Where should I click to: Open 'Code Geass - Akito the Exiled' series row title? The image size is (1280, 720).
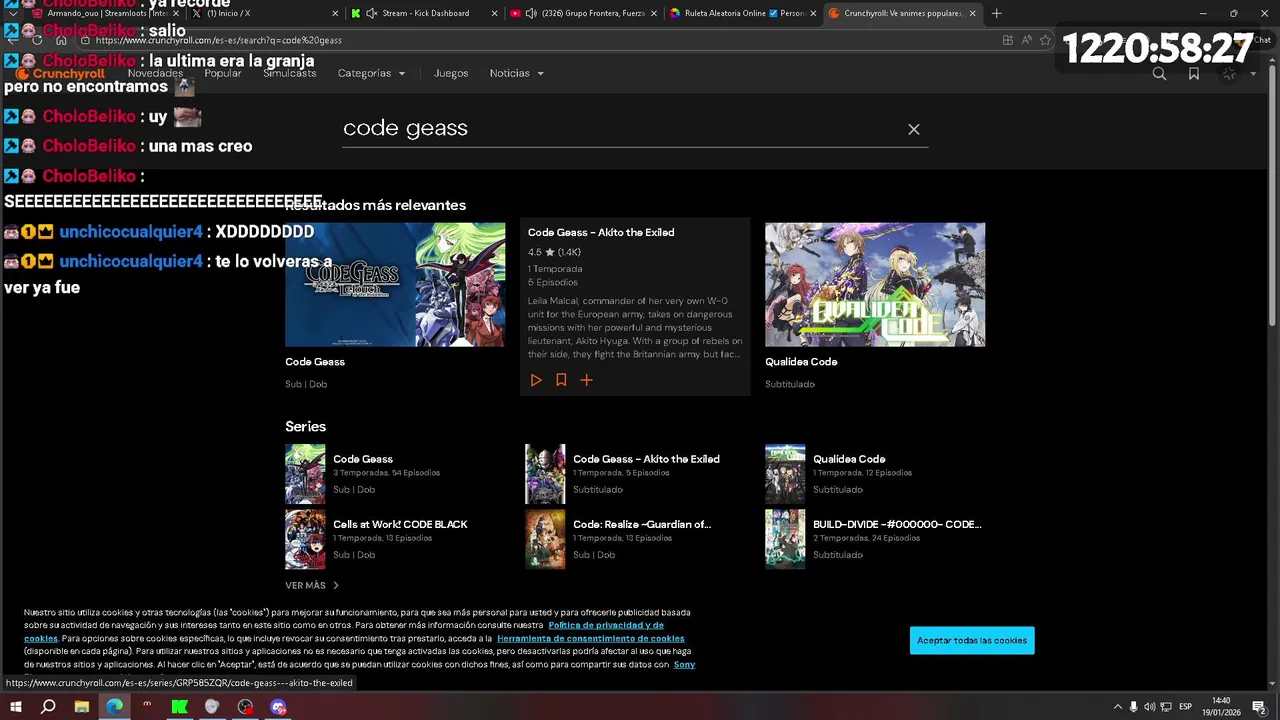tap(646, 459)
